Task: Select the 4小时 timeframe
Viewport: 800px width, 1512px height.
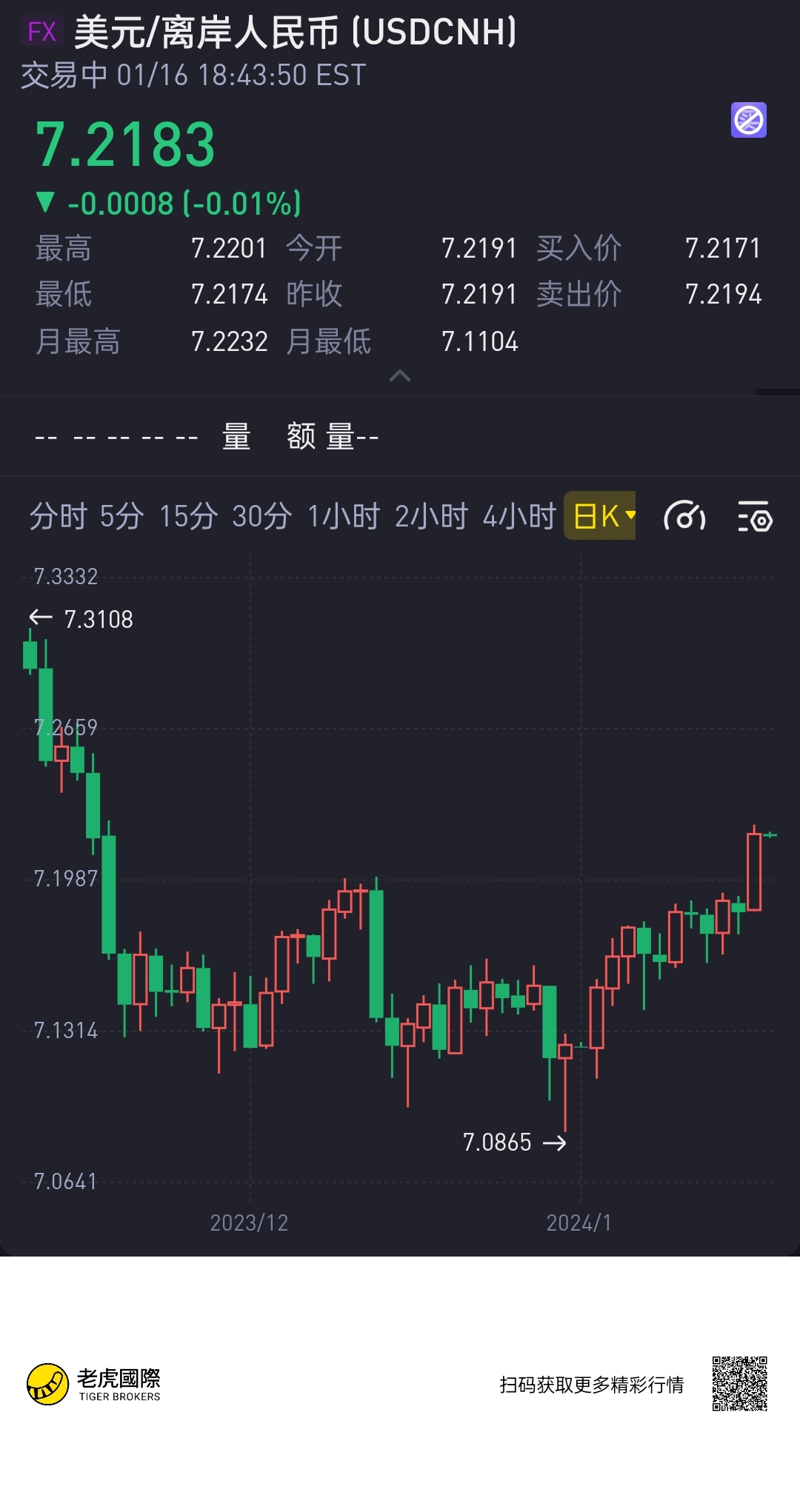Action: 520,516
